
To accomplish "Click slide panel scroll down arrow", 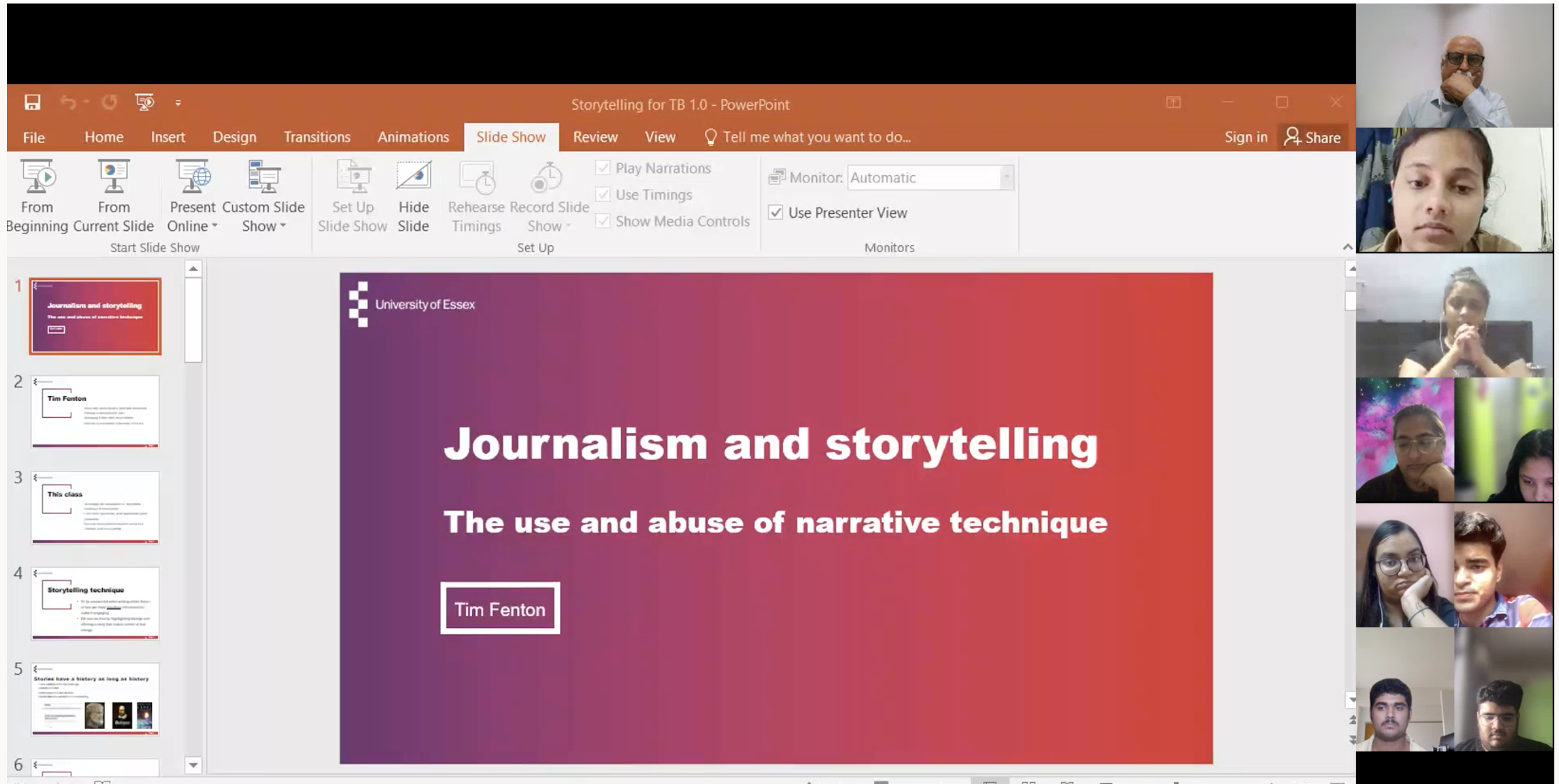I will [x=193, y=765].
